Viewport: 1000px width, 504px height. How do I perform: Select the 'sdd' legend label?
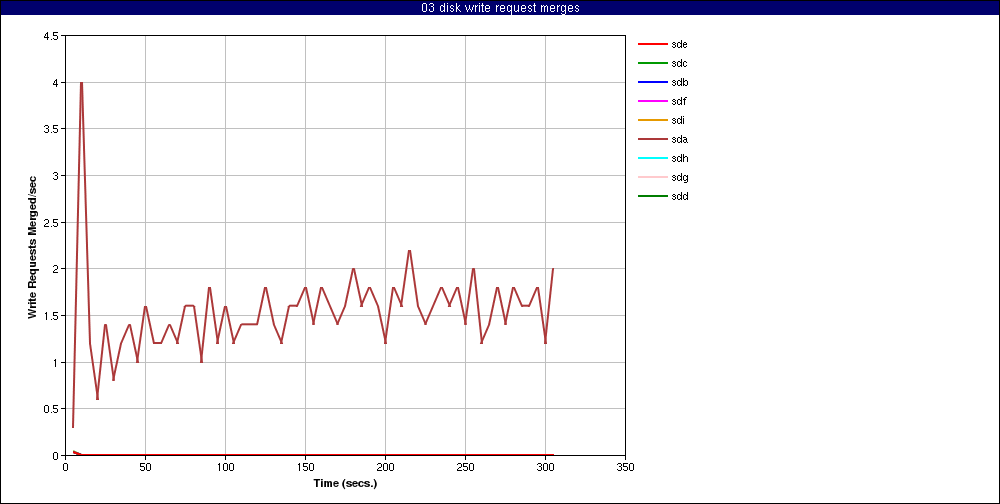(679, 196)
